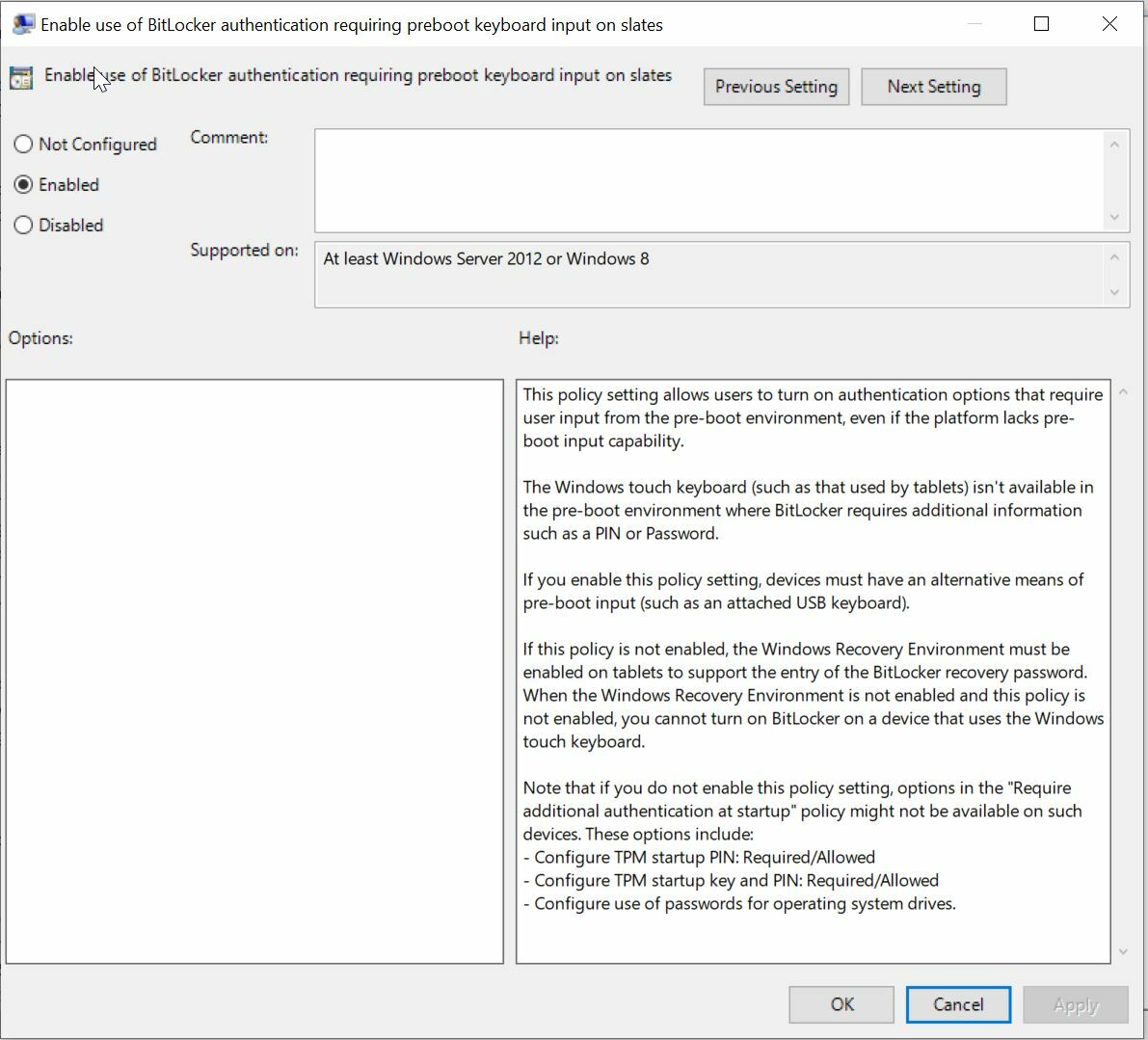
Task: Click the policy editor icon in title bar
Action: click(23, 24)
